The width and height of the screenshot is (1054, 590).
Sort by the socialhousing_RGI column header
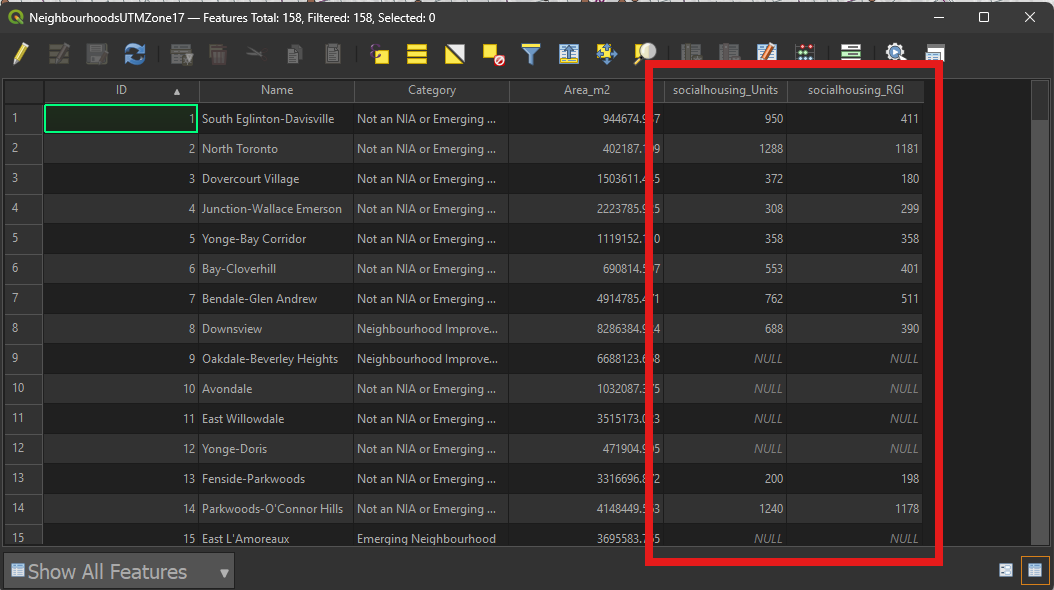click(856, 90)
